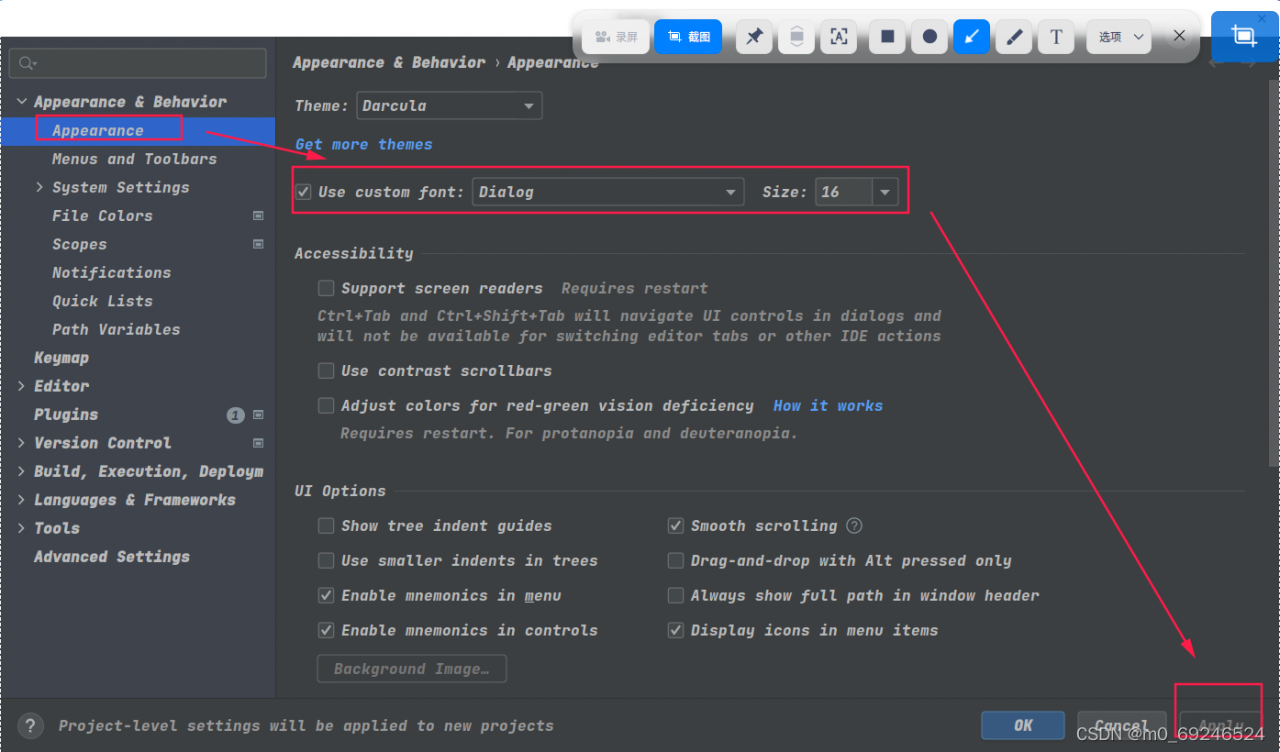The width and height of the screenshot is (1280, 752).
Task: Click the OCR text recognition icon
Action: pyautogui.click(x=838, y=37)
